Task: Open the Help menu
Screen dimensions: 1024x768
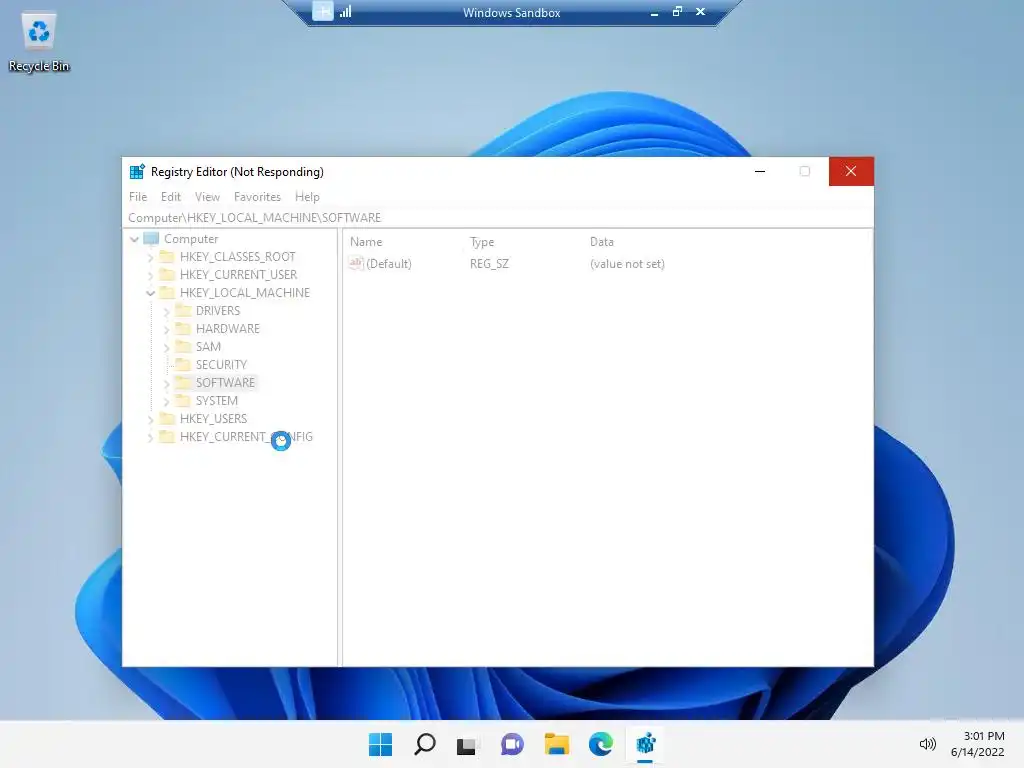Action: 307,197
